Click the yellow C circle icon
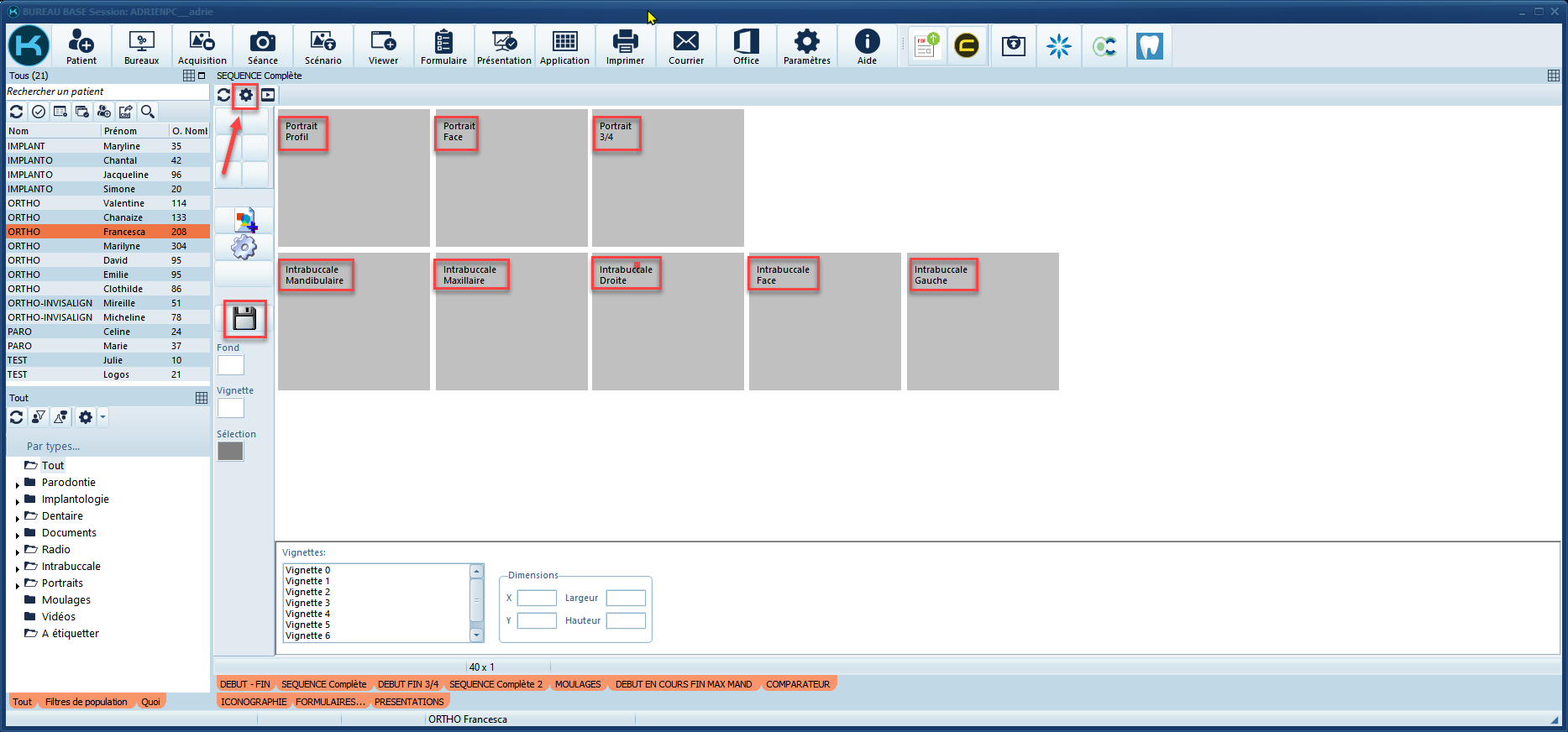The width and height of the screenshot is (1568, 732). tap(967, 45)
